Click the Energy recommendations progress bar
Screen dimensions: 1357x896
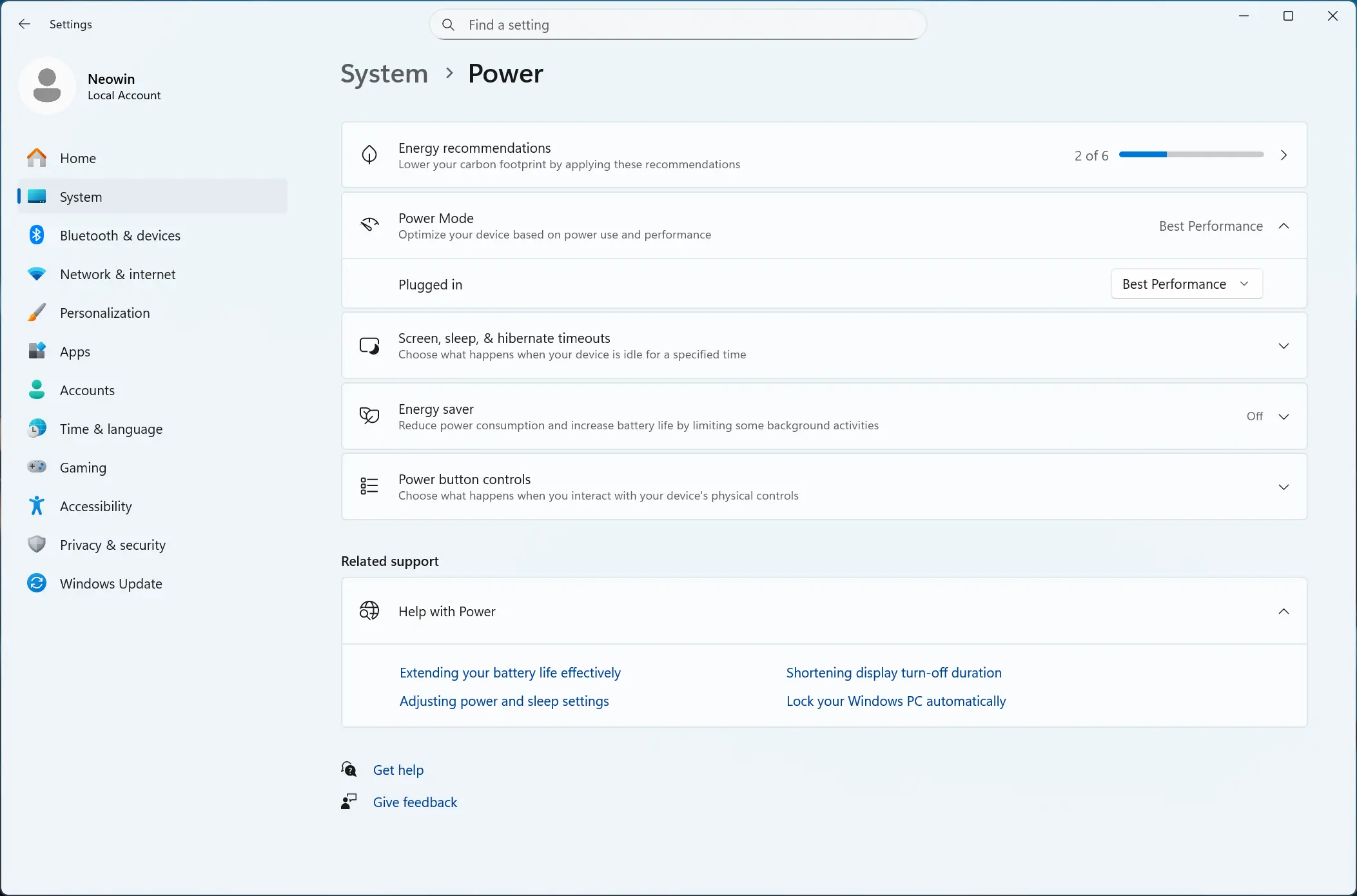[1191, 155]
